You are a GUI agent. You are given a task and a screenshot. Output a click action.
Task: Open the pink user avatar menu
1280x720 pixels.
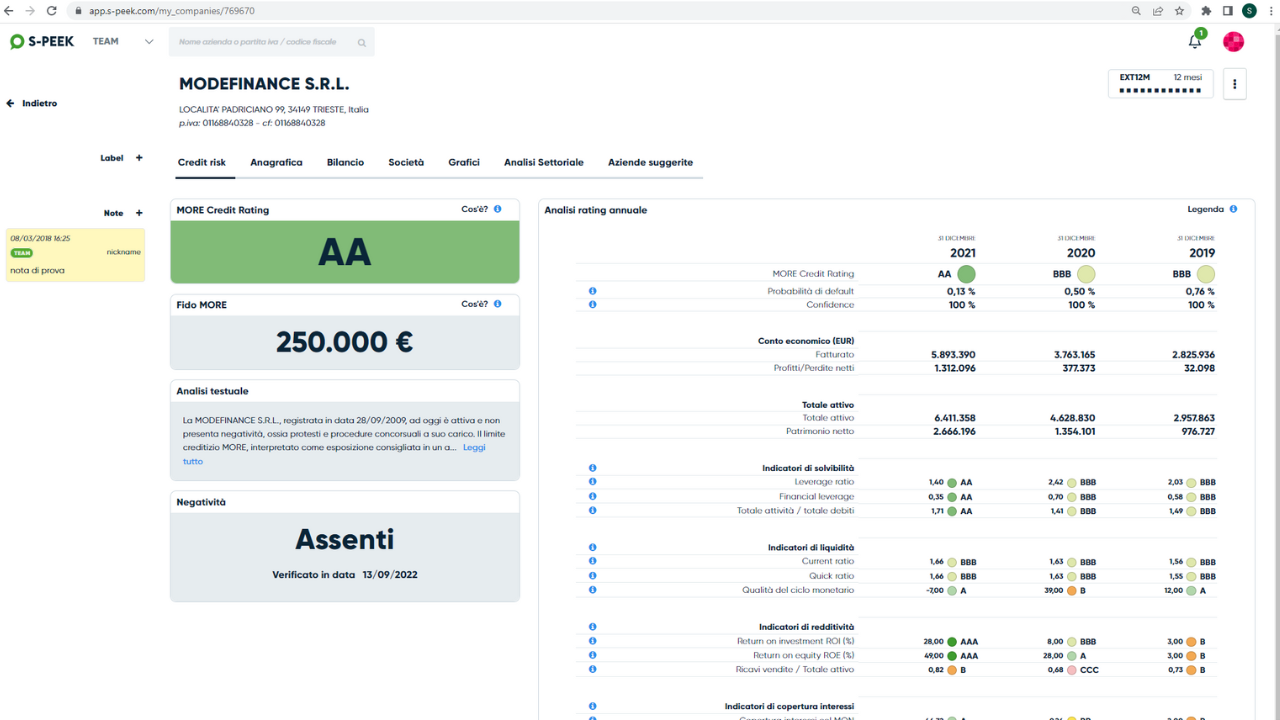pyautogui.click(x=1234, y=41)
